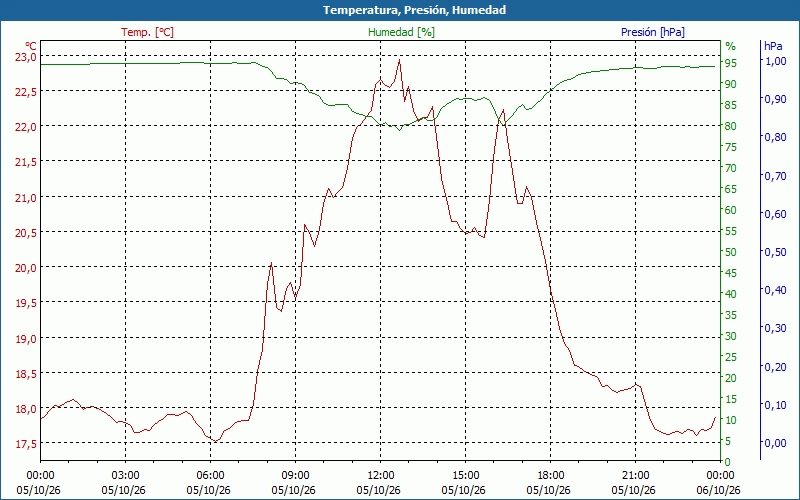Select the 23,0 temperature axis label
This screenshot has height=500, width=800.
pyautogui.click(x=25, y=57)
